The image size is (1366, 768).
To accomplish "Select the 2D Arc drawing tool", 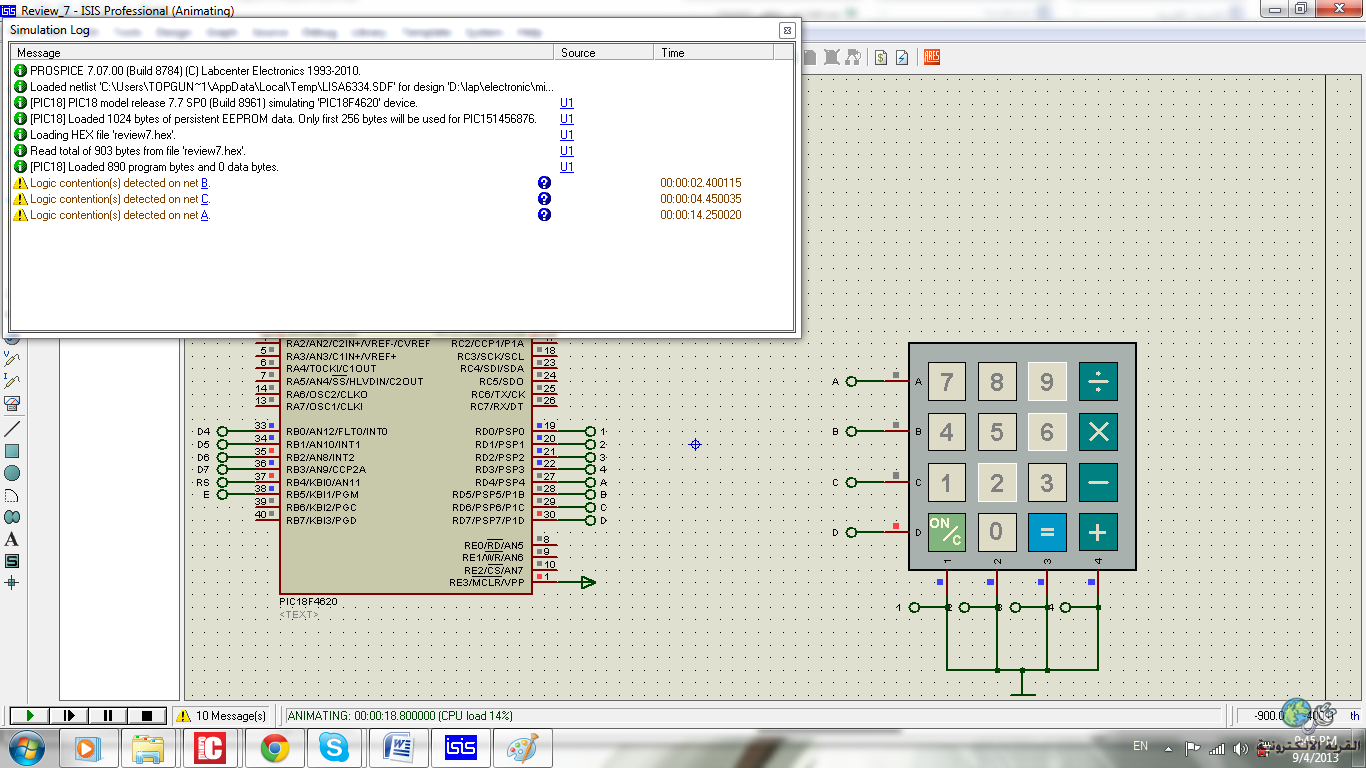I will coord(12,495).
